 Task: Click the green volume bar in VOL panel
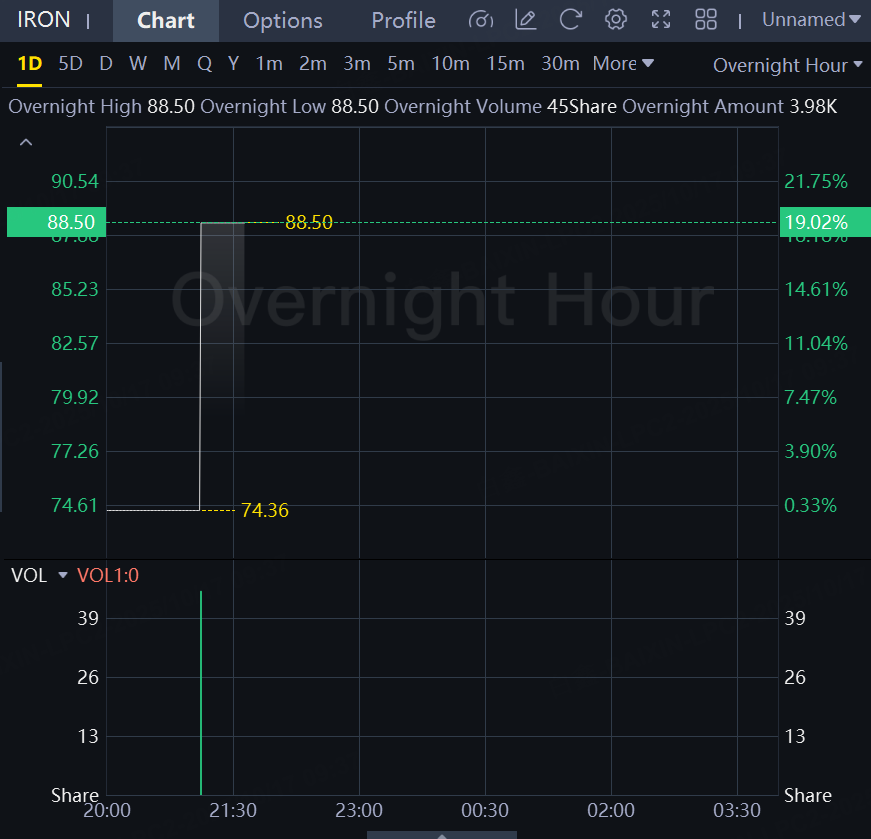[x=201, y=700]
